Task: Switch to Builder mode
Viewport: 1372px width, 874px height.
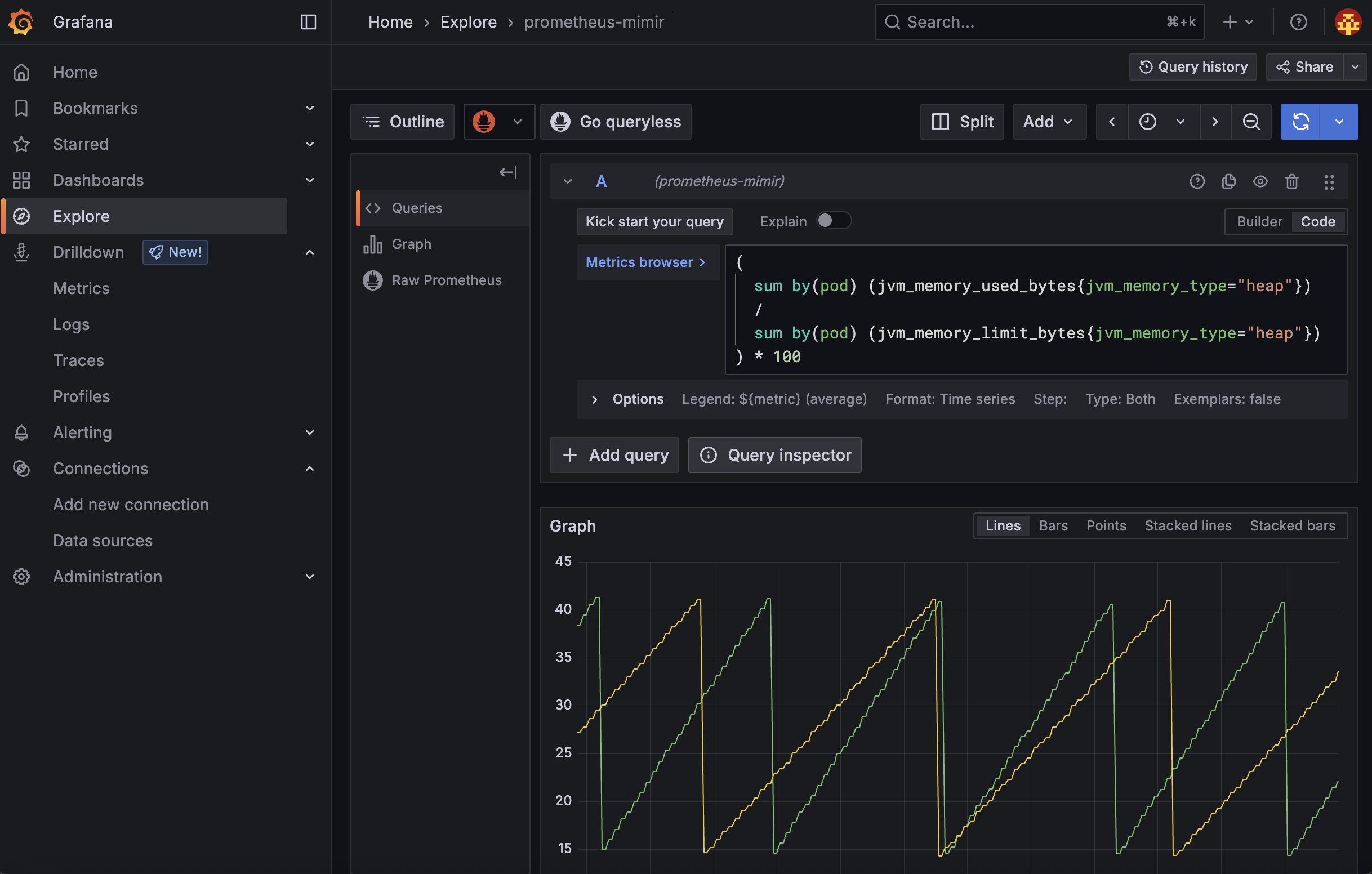Action: (x=1259, y=221)
